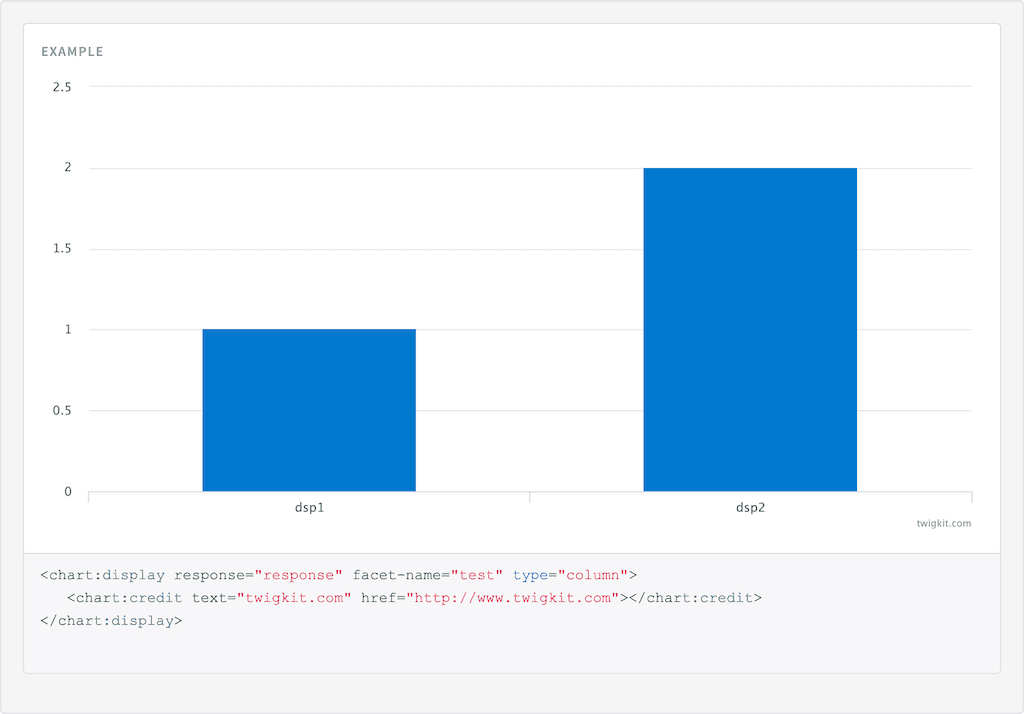Click the 0 y-axis value
The width and height of the screenshot is (1024, 714).
(68, 492)
